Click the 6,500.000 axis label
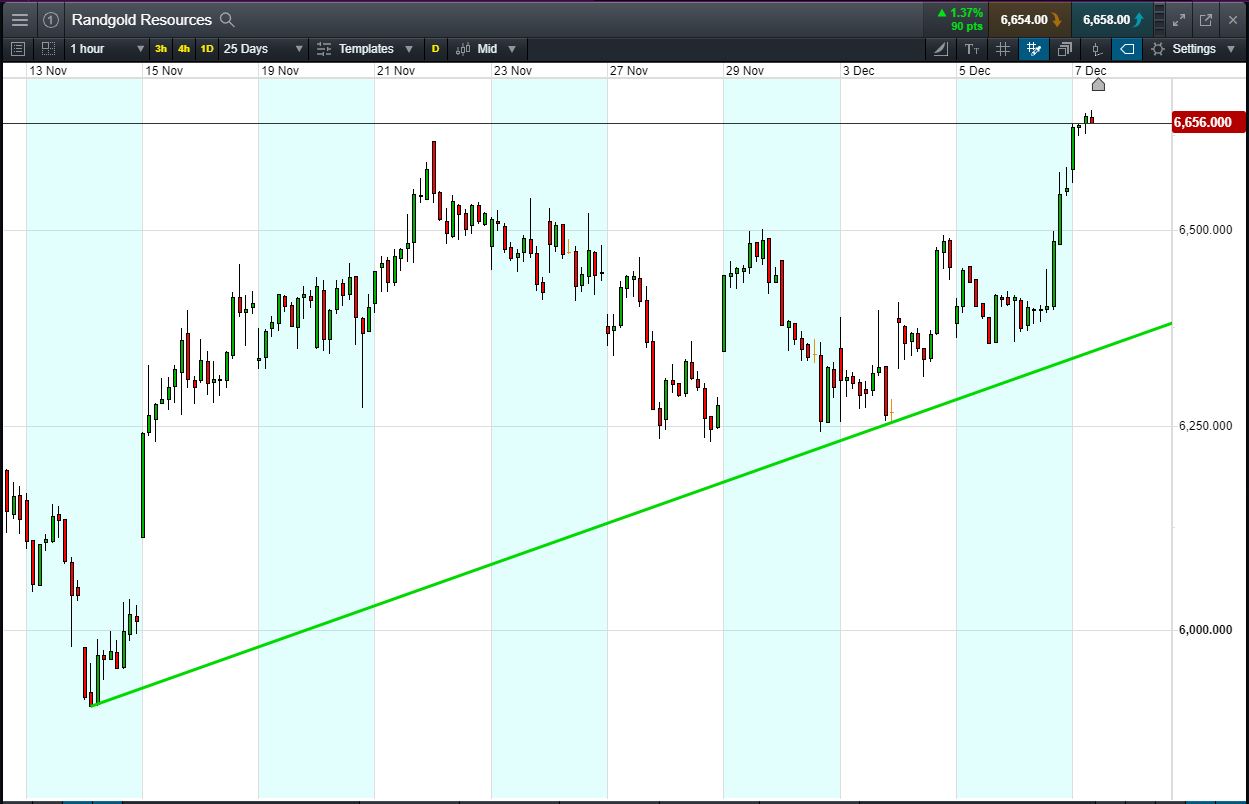This screenshot has width=1249, height=804. (1204, 230)
